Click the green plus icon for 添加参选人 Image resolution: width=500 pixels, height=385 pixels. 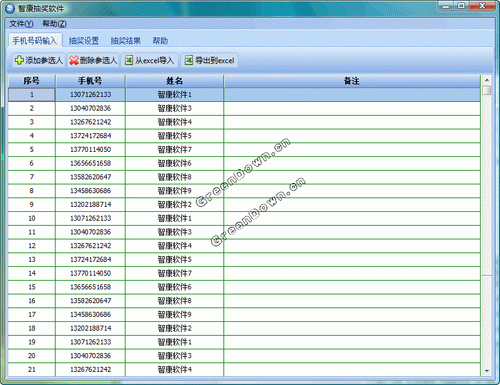coord(19,60)
